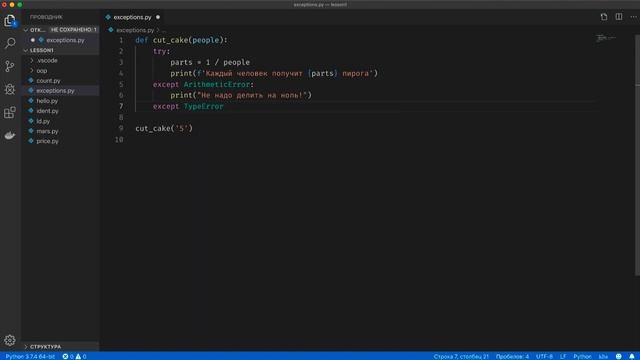Click the open changes icon in editor toolbar
The width and height of the screenshot is (640, 360).
pos(604,17)
